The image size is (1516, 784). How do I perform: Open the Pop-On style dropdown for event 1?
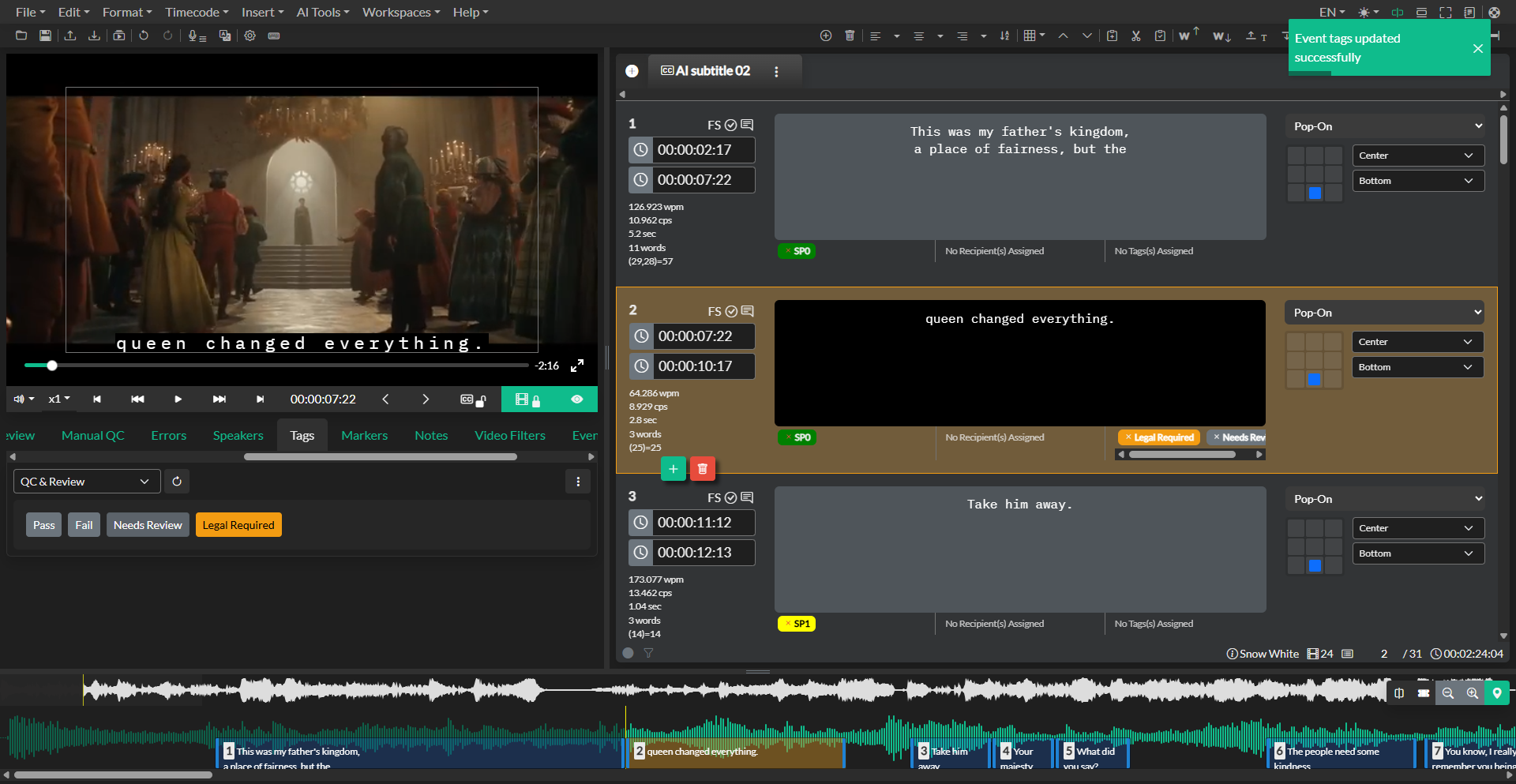[x=1384, y=126]
